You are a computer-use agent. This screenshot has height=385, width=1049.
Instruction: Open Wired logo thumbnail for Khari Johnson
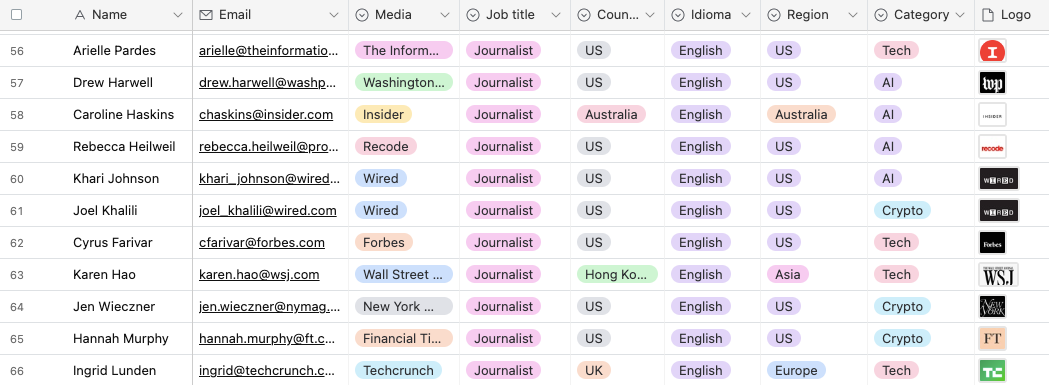tap(999, 179)
